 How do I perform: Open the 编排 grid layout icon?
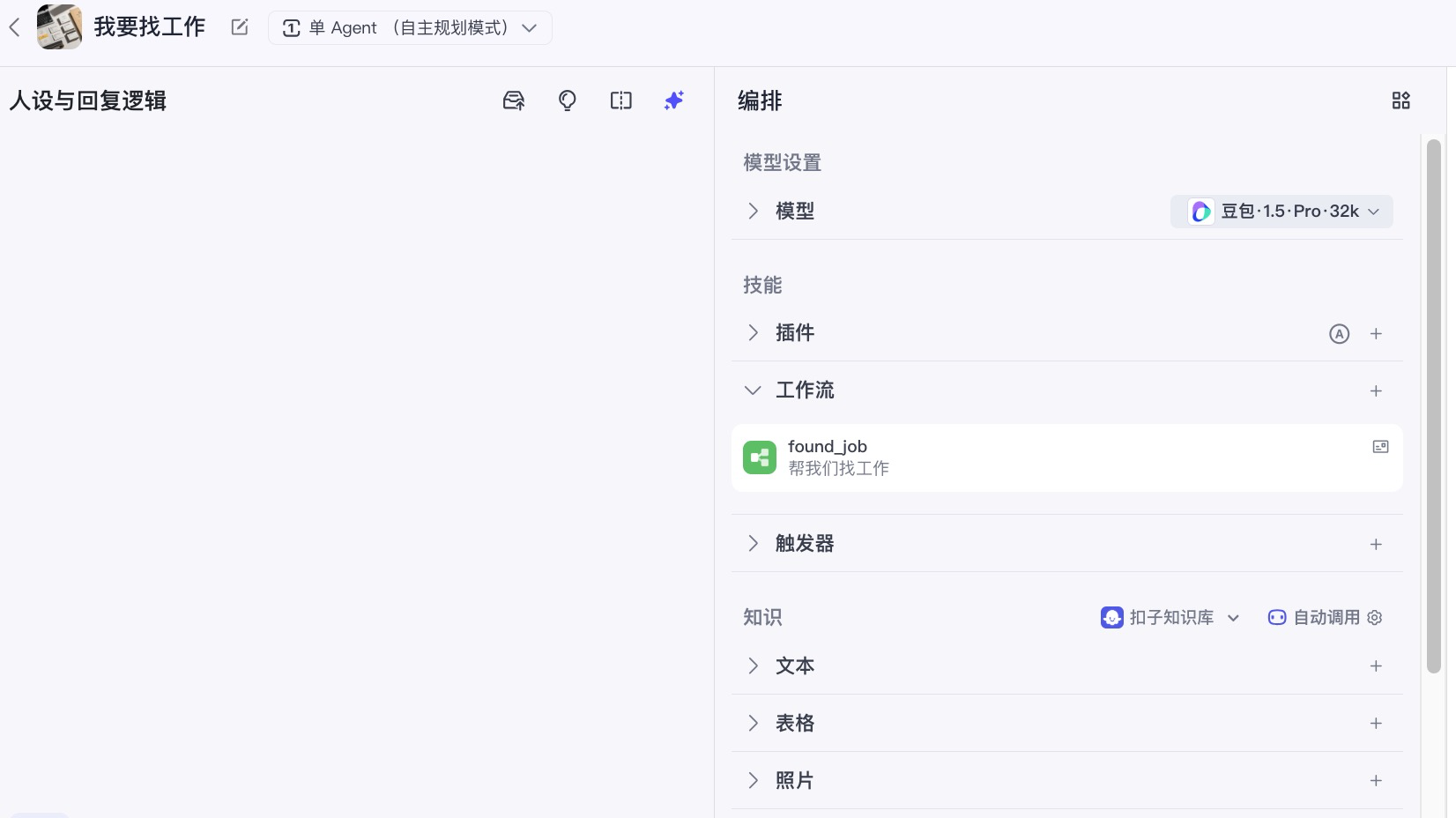[1400, 100]
